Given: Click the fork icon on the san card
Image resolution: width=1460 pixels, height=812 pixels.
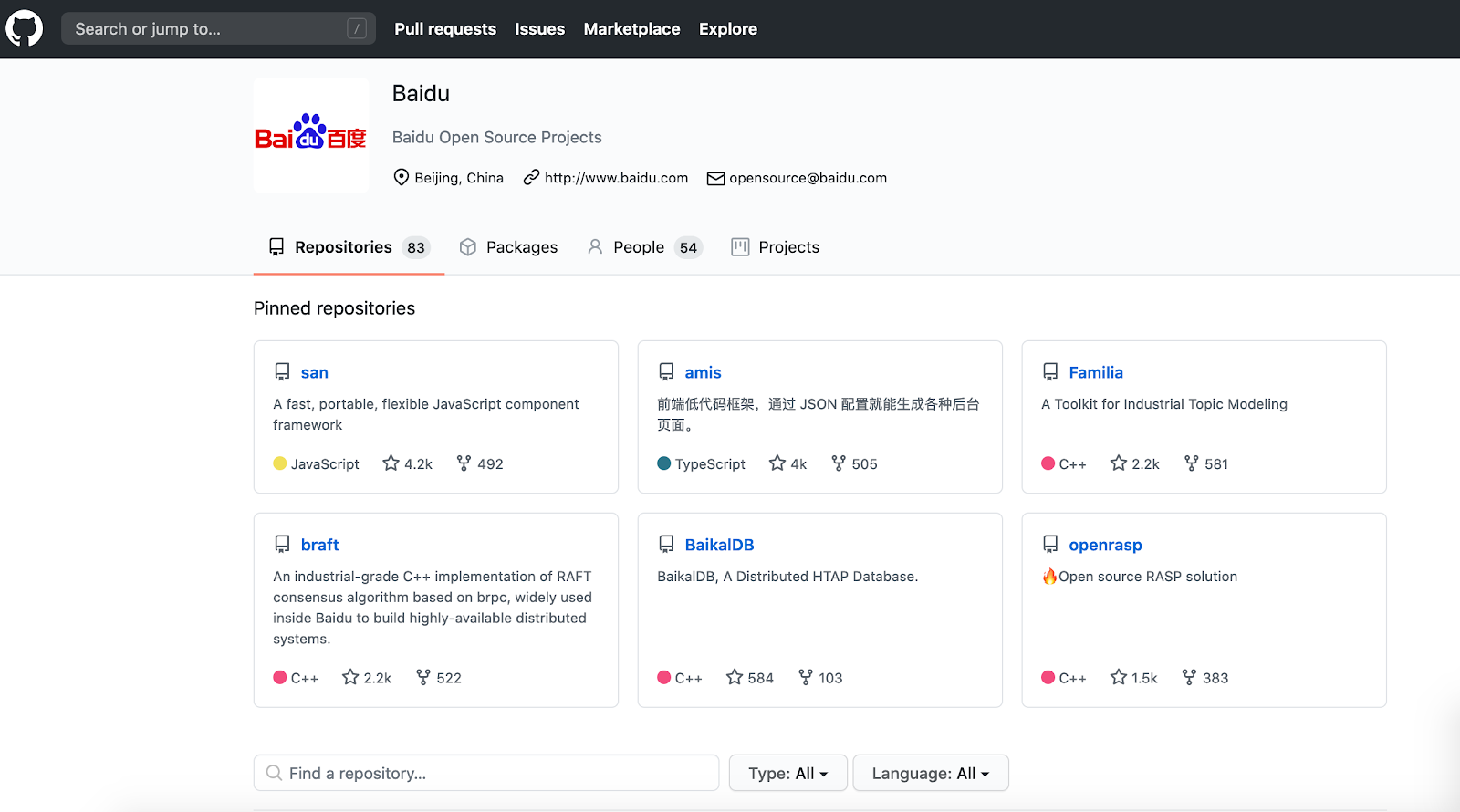Looking at the screenshot, I should click(x=464, y=463).
